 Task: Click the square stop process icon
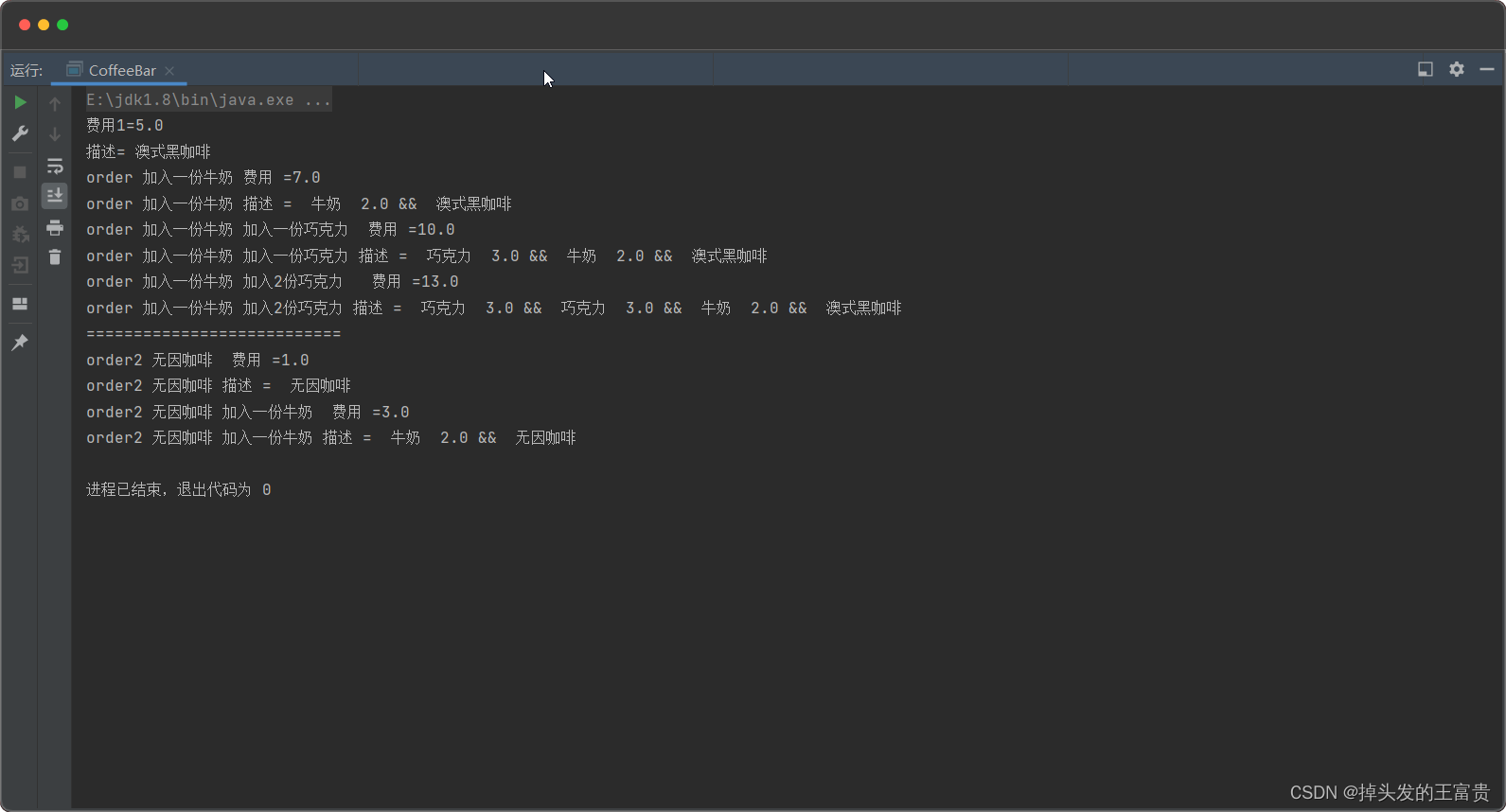click(20, 172)
